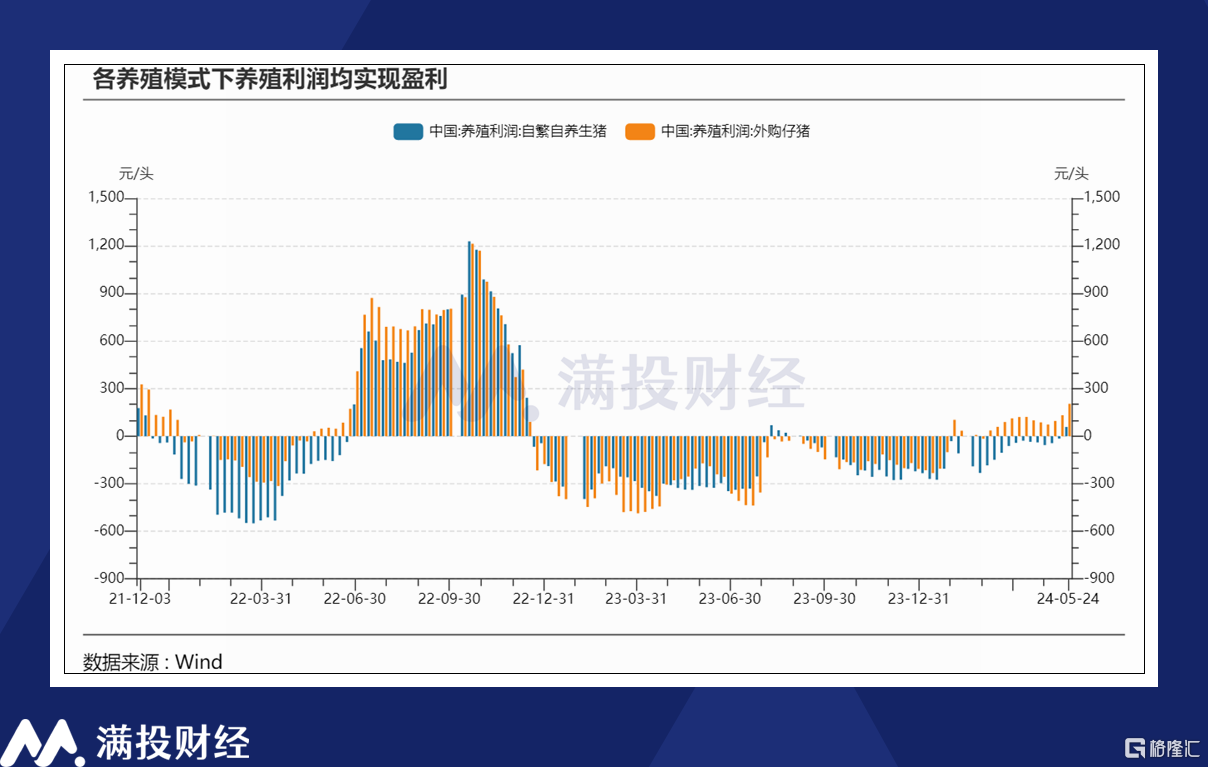Image resolution: width=1208 pixels, height=767 pixels.
Task: Click the left y-axis value 300
Action: tap(113, 388)
